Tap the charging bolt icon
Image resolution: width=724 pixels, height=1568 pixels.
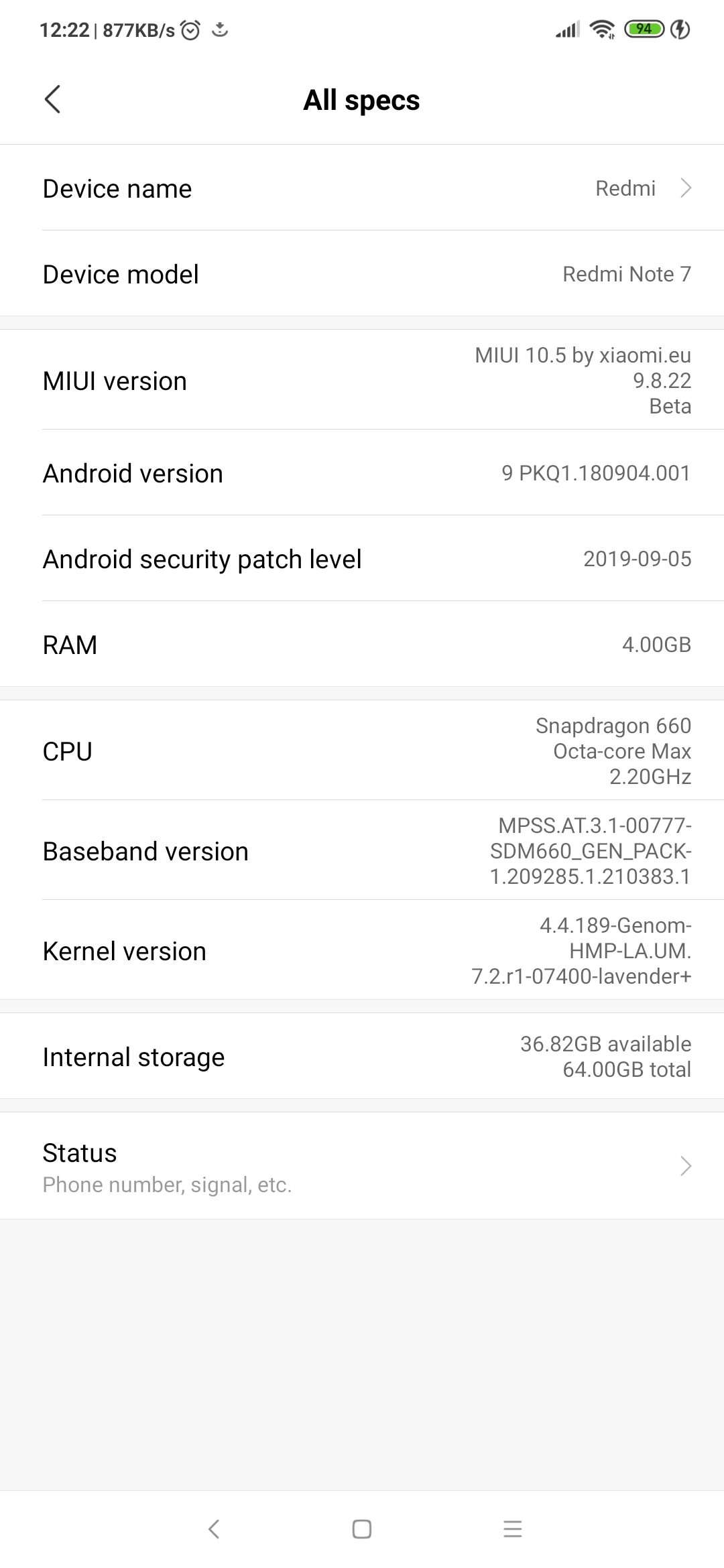pyautogui.click(x=680, y=29)
